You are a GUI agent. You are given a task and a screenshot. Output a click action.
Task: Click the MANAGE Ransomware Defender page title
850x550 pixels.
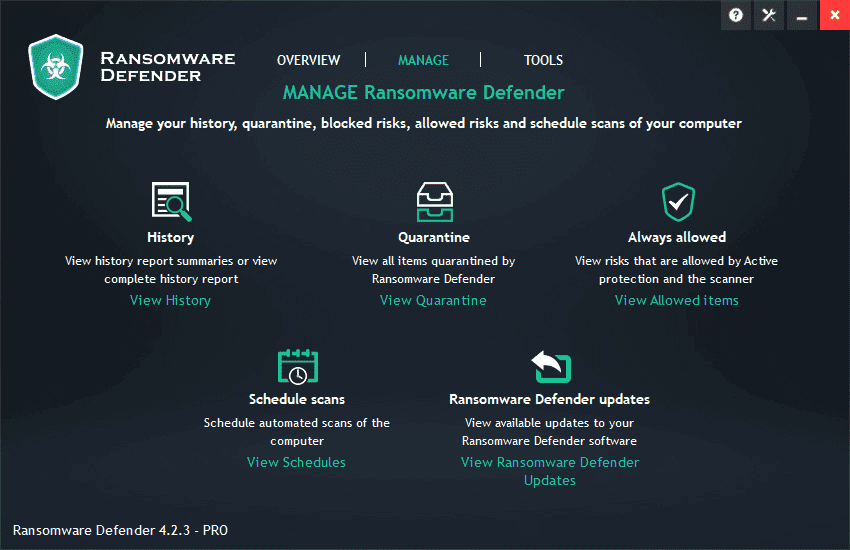424,93
